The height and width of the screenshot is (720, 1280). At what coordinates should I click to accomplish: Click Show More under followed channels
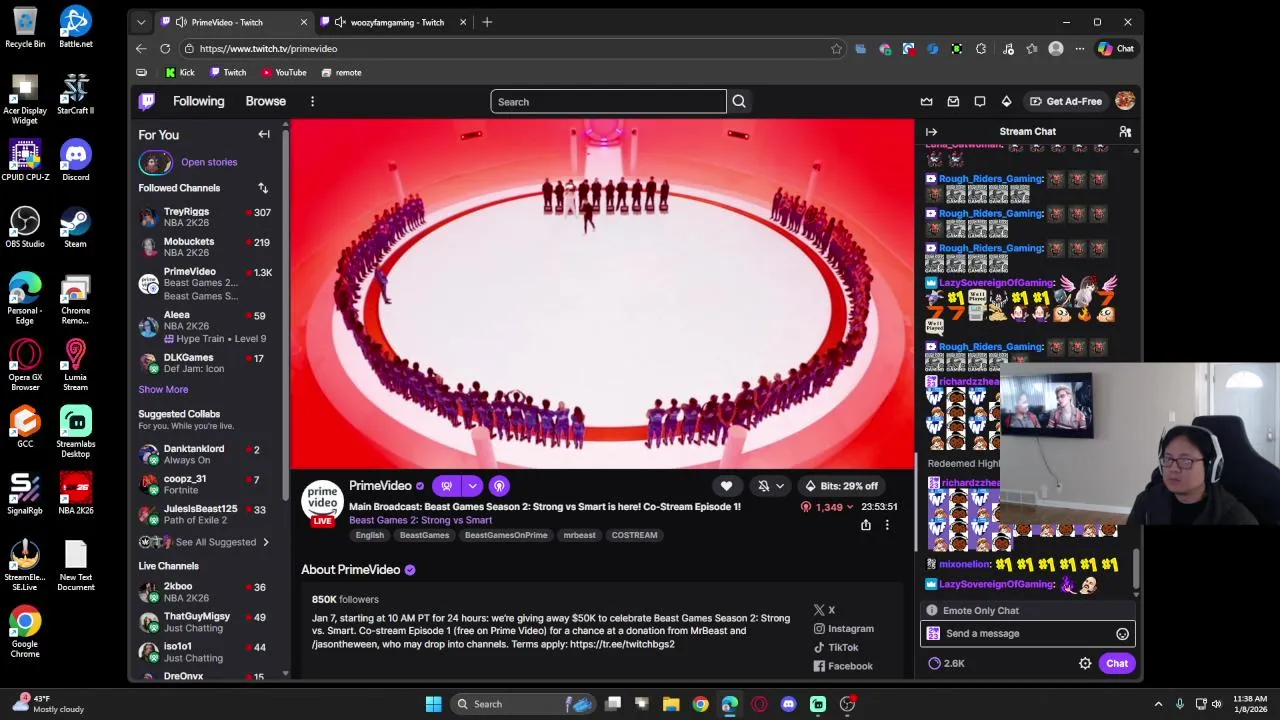click(163, 389)
